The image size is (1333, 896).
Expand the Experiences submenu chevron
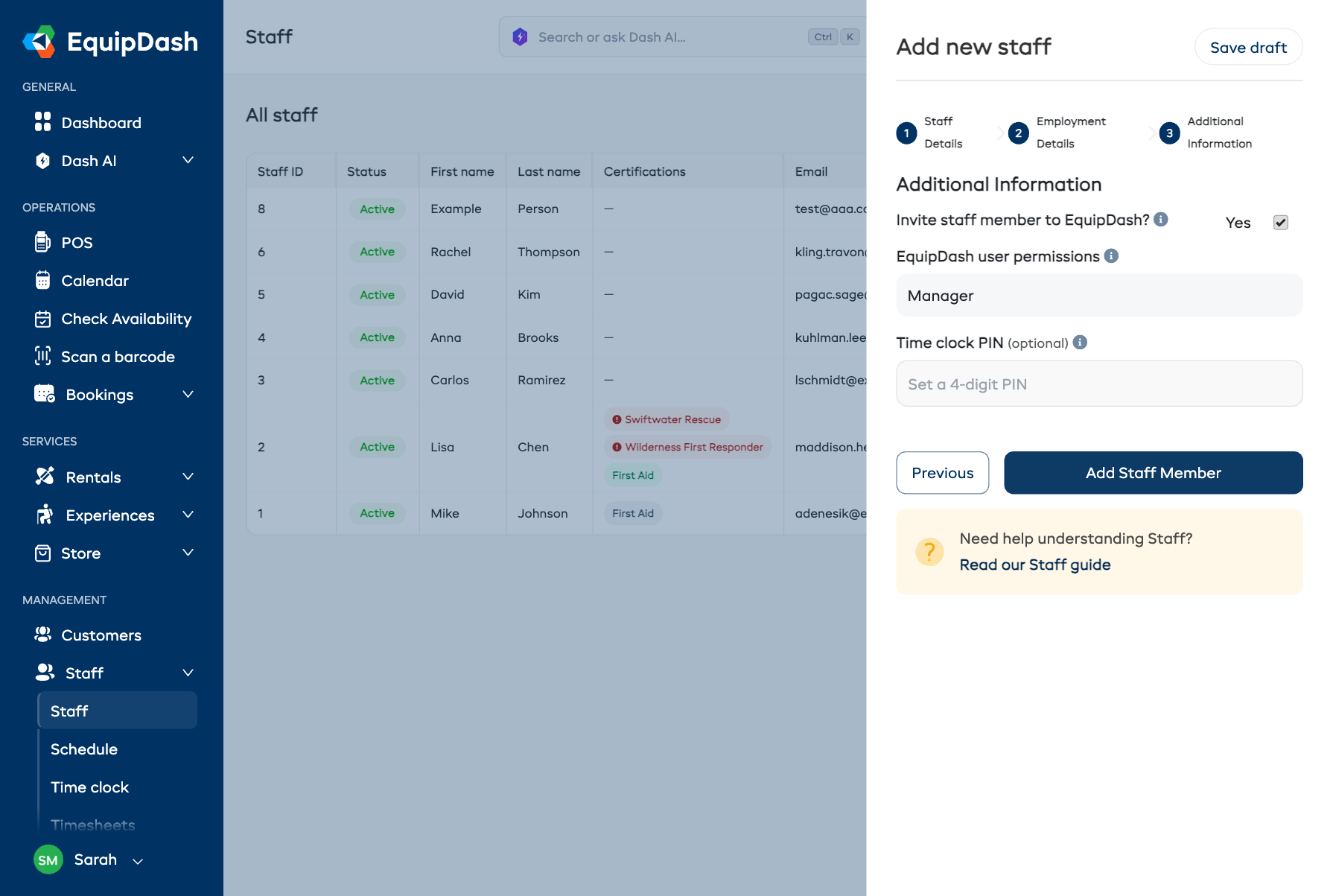(x=188, y=515)
